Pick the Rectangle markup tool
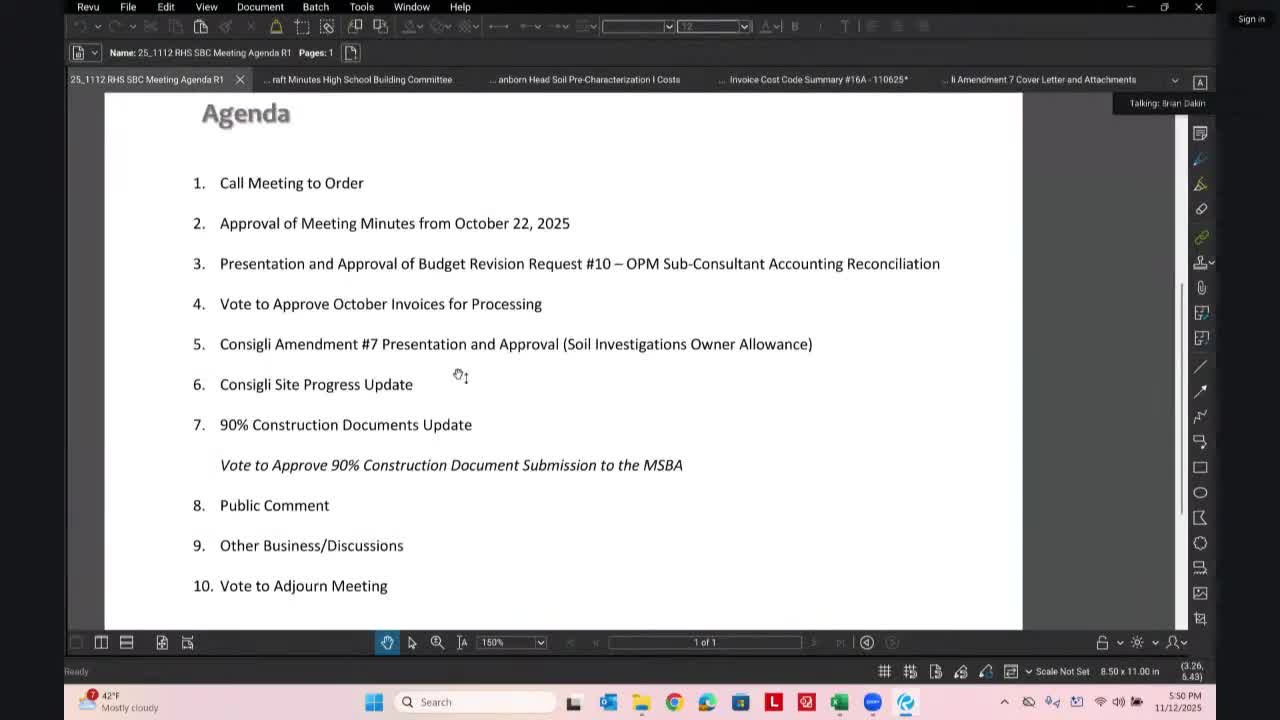The width and height of the screenshot is (1280, 720). click(x=1201, y=467)
